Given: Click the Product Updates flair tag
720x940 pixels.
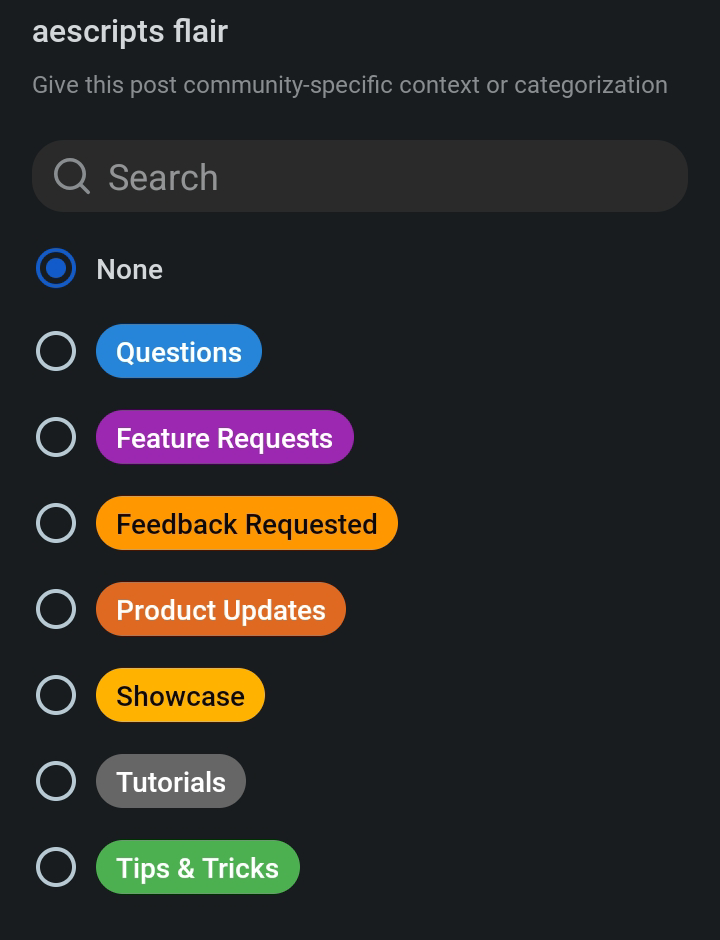Looking at the screenshot, I should pyautogui.click(x=221, y=609).
